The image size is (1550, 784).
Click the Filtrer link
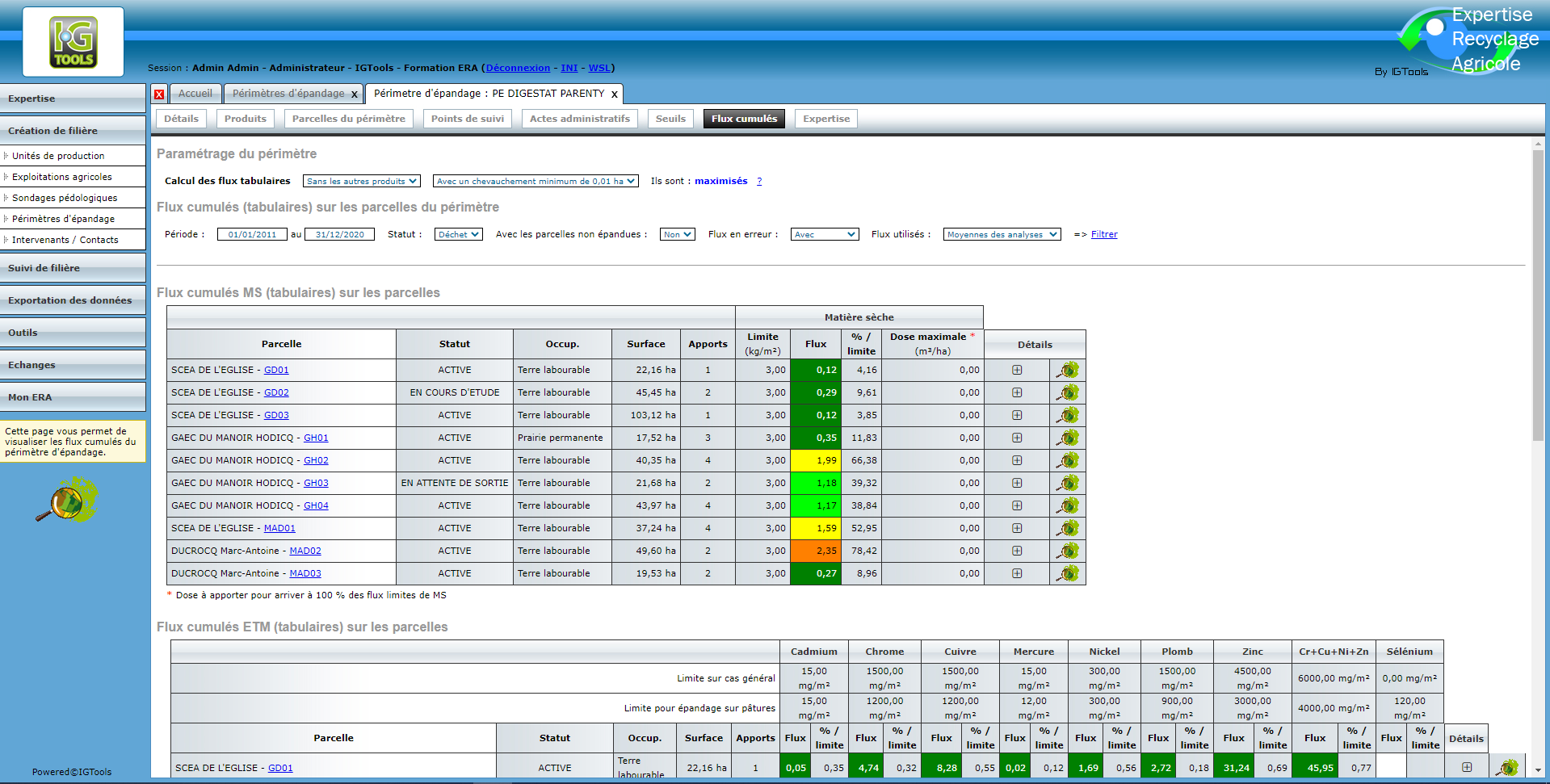(x=1104, y=234)
